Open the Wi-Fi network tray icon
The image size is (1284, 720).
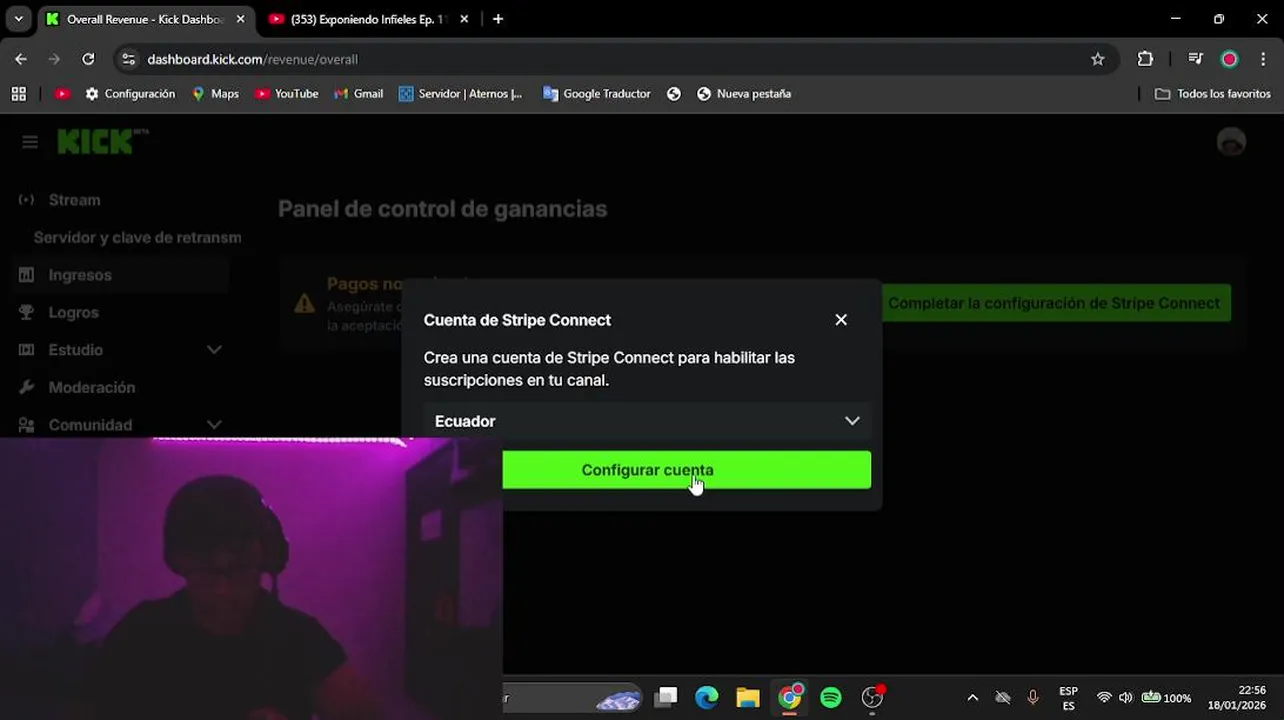(x=1104, y=698)
